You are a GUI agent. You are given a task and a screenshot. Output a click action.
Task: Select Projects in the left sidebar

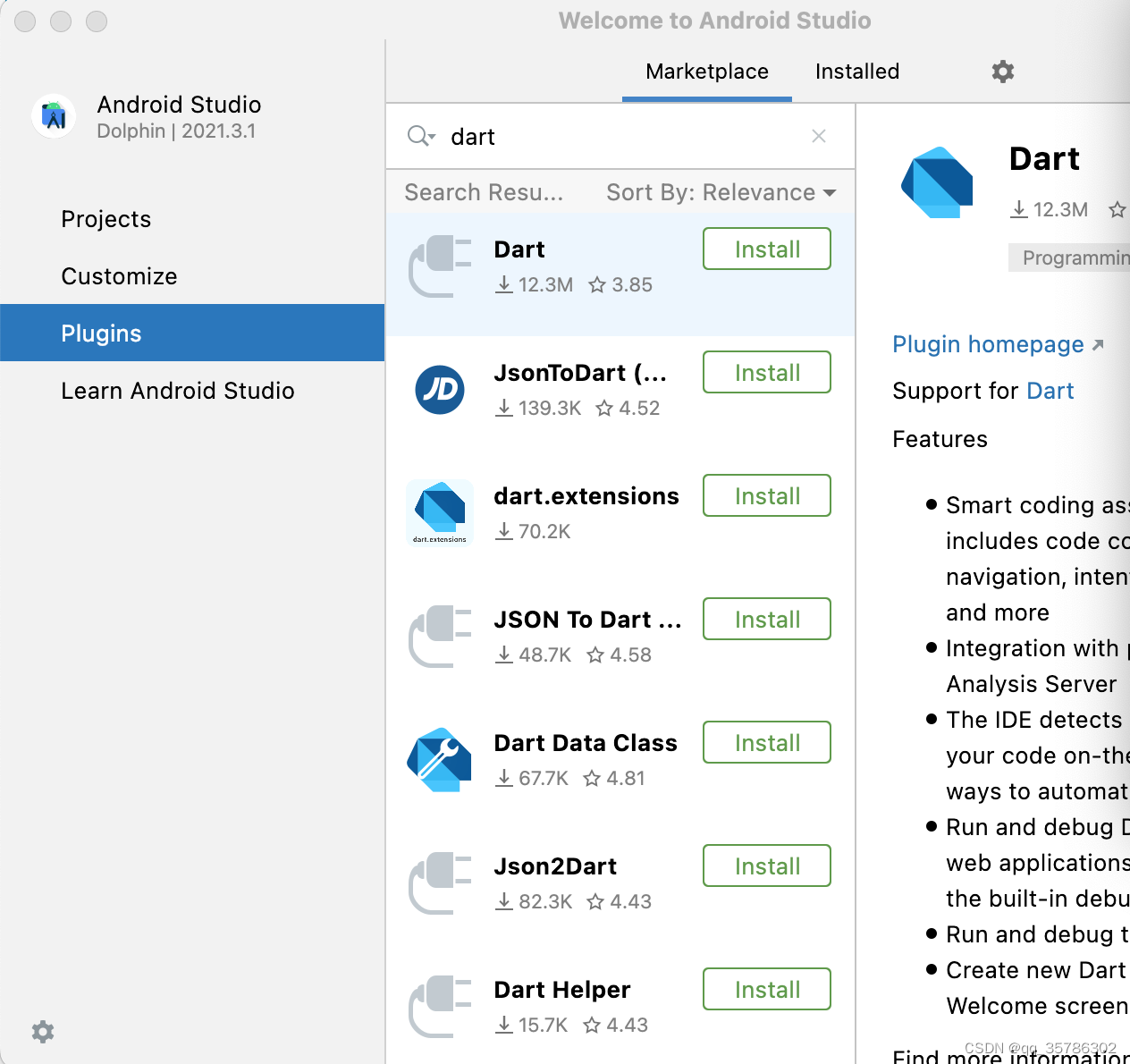[105, 219]
